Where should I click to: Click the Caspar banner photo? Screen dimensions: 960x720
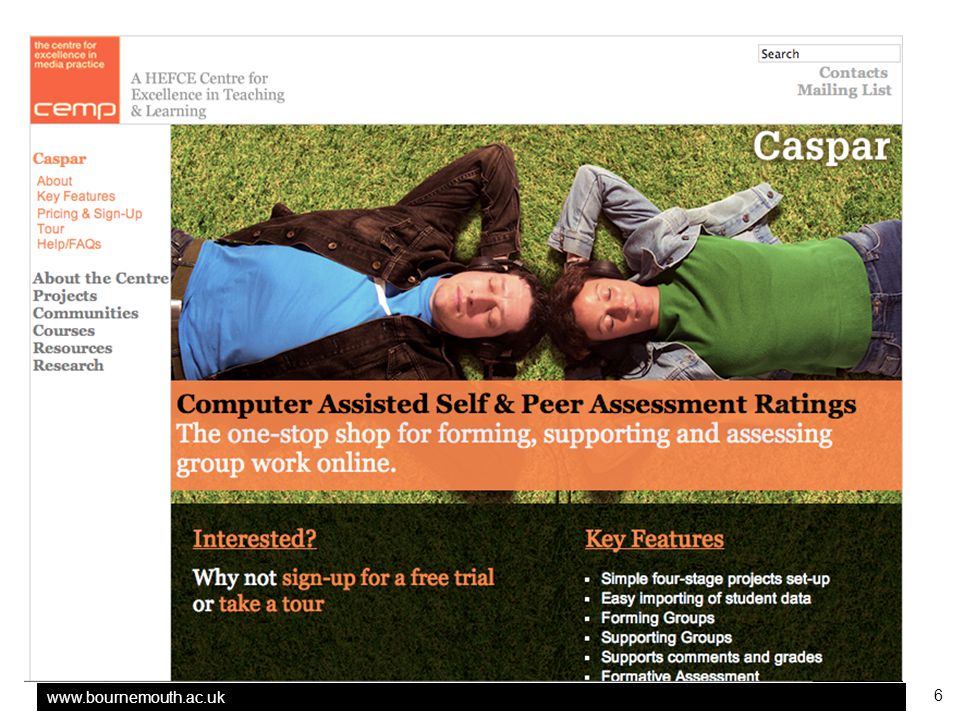(x=536, y=252)
